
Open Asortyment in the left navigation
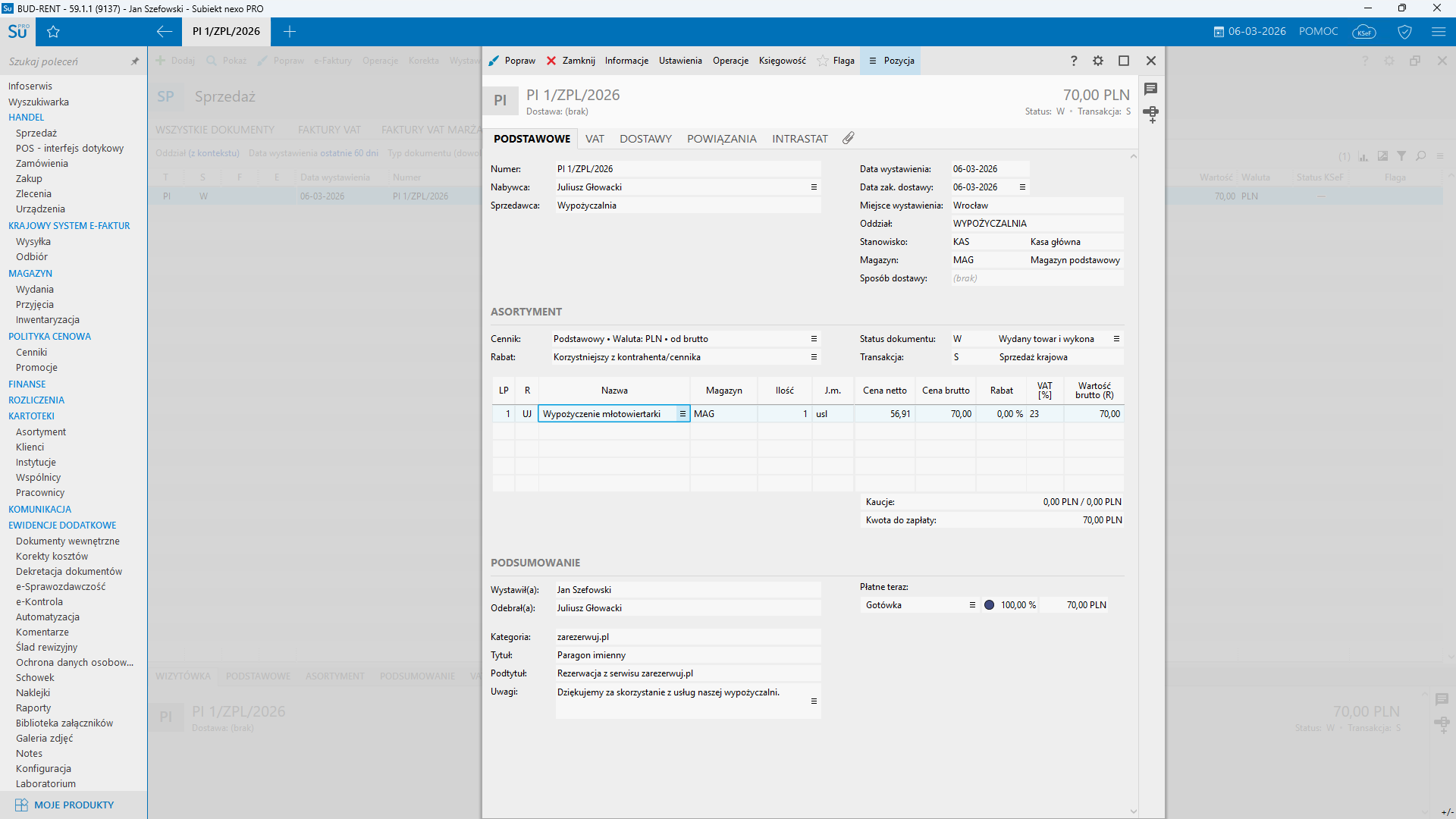click(x=41, y=432)
